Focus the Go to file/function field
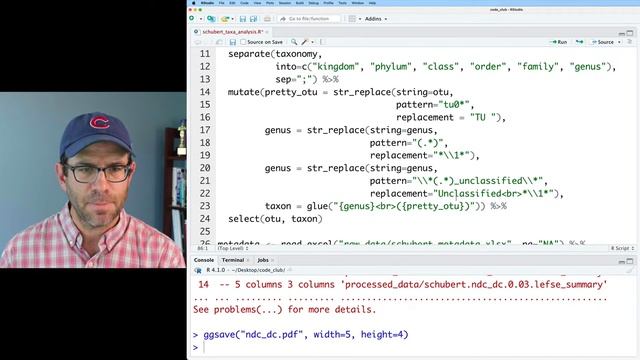This screenshot has width=640, height=360. pyautogui.click(x=309, y=19)
